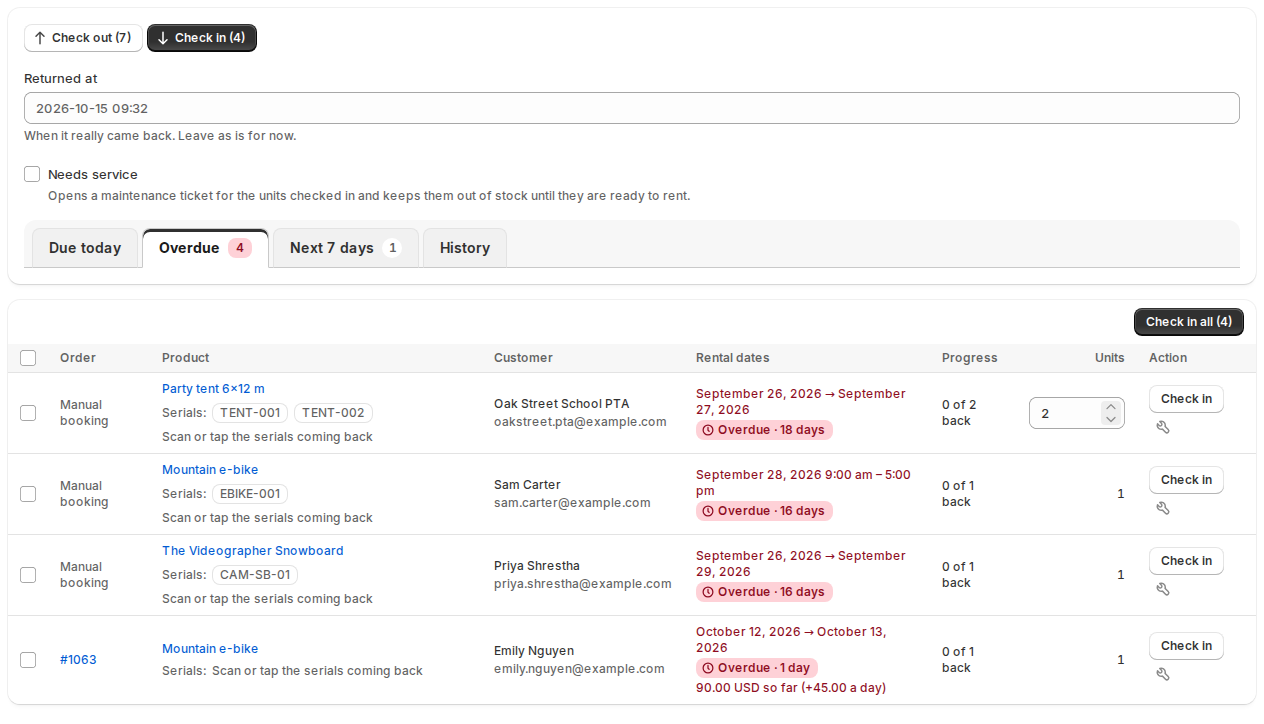Increase units with the stepper up arrow

click(x=1110, y=407)
